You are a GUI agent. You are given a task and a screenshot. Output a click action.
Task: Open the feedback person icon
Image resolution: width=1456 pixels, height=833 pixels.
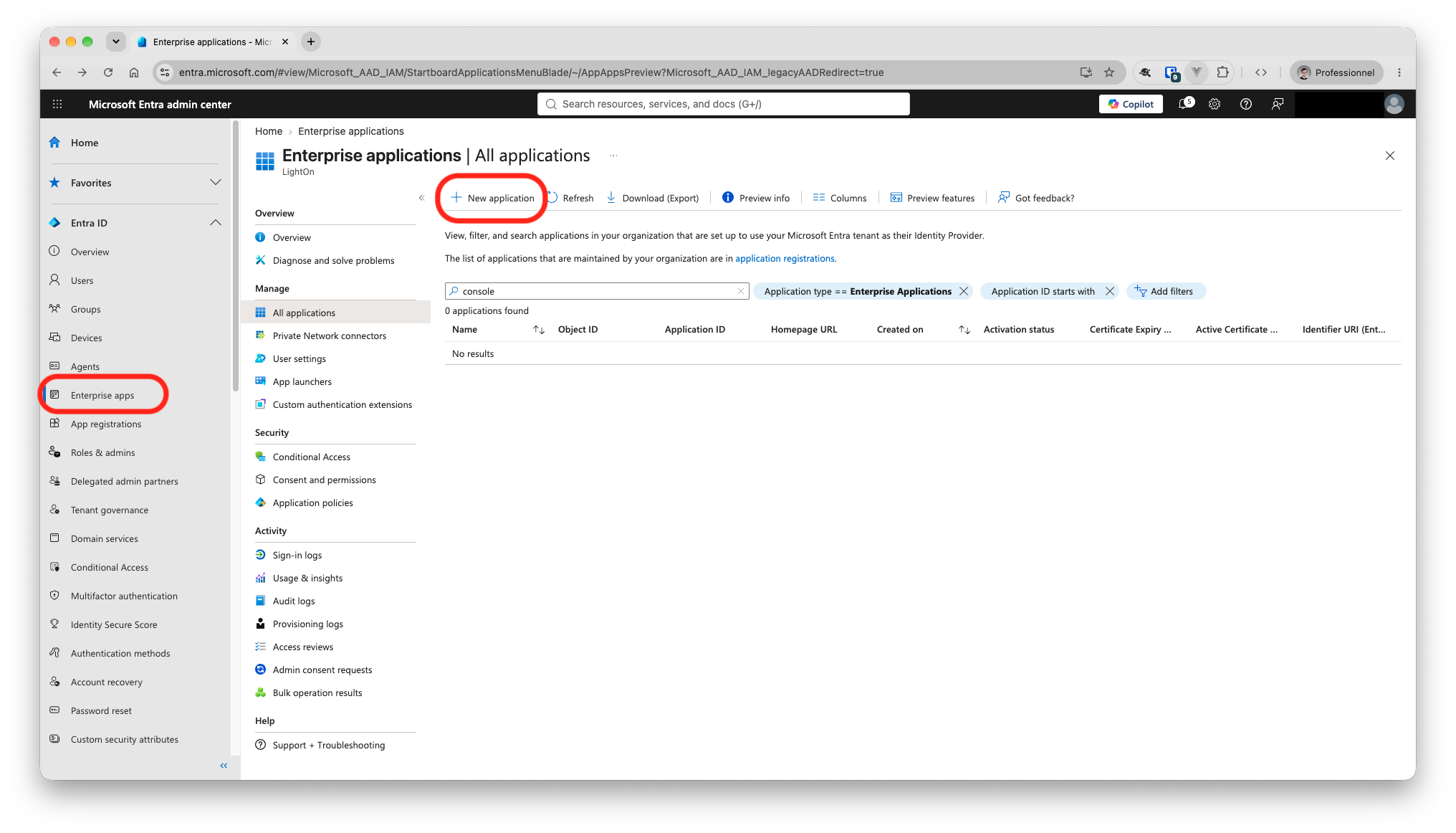point(1278,104)
